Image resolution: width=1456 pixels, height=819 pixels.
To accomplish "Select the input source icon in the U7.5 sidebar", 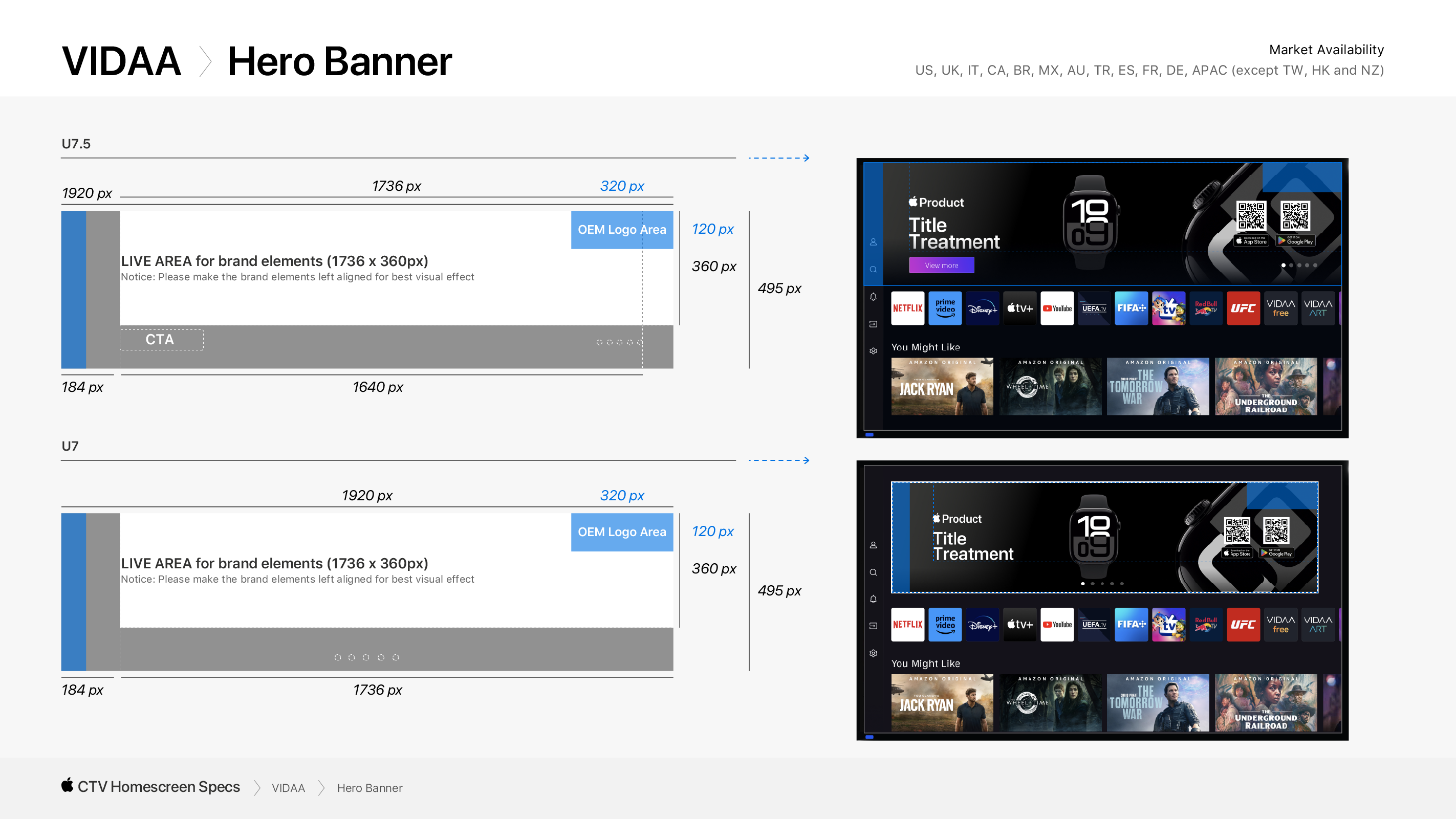I will pyautogui.click(x=873, y=324).
